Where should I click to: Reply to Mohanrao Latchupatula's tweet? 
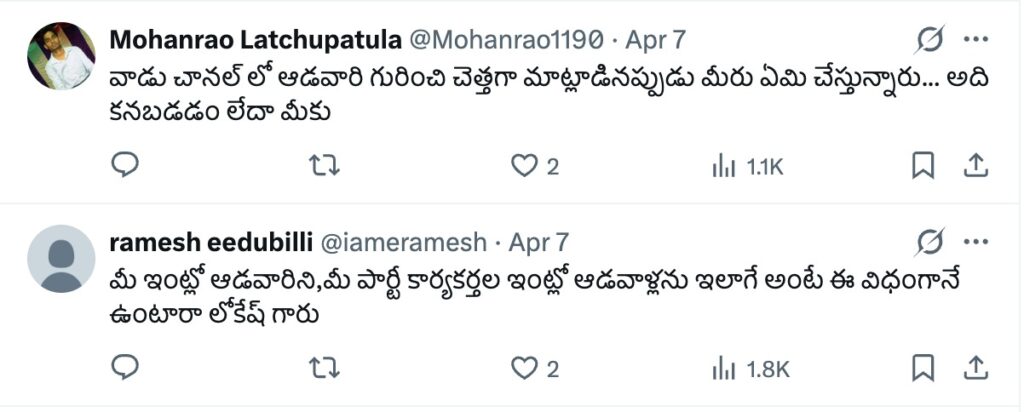124,166
